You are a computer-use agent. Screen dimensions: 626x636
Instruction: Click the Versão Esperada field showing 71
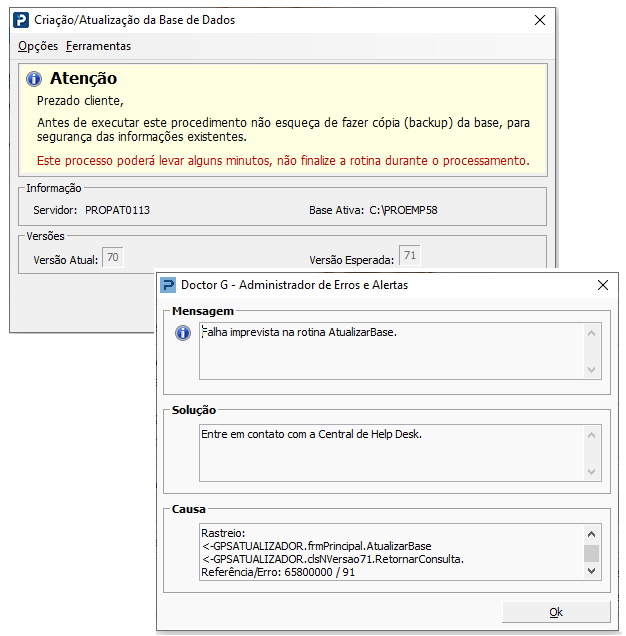(409, 255)
